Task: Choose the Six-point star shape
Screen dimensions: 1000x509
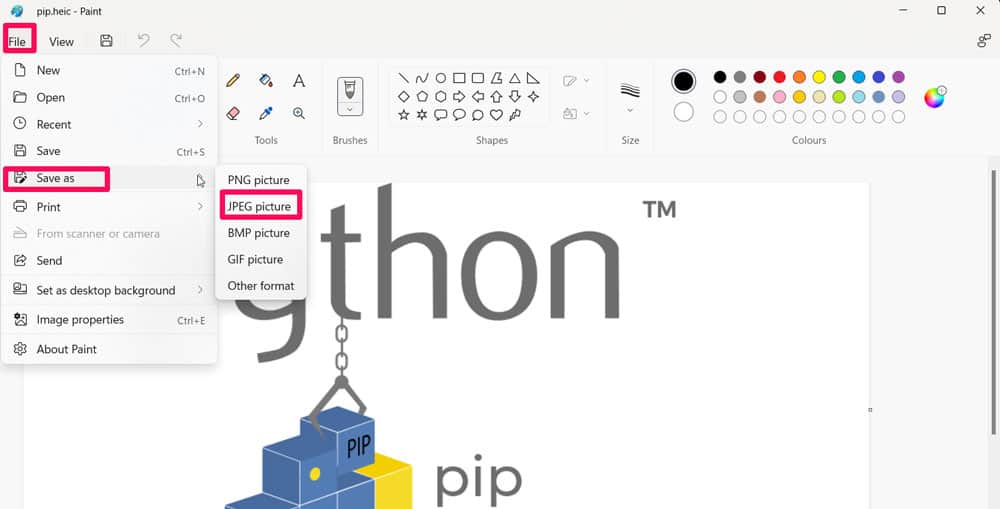Action: 422,115
